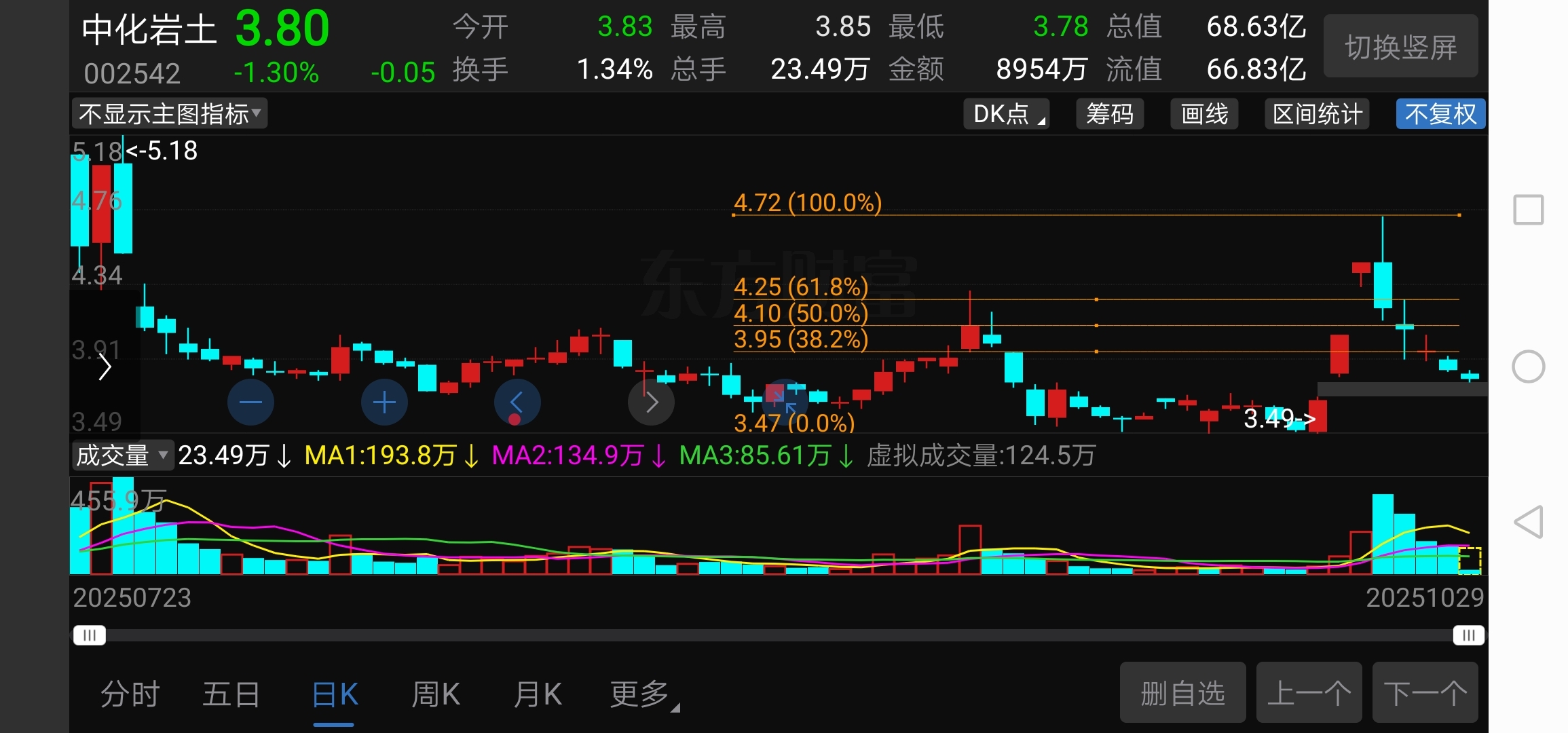Open the 成交量 sub-indicator dropdown
Viewport: 1568px width, 733px height.
click(122, 455)
